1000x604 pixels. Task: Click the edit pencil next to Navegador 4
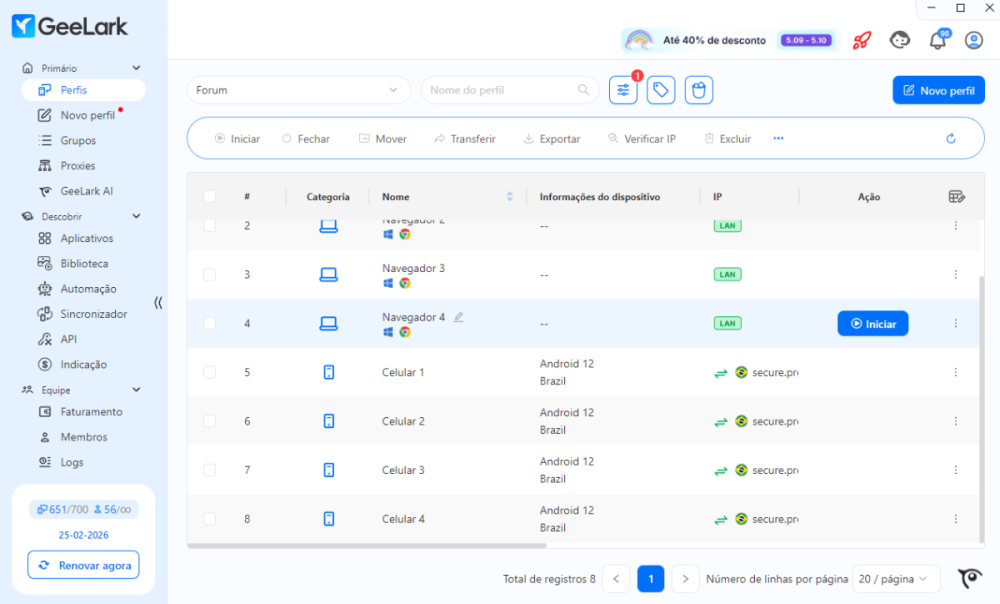459,317
